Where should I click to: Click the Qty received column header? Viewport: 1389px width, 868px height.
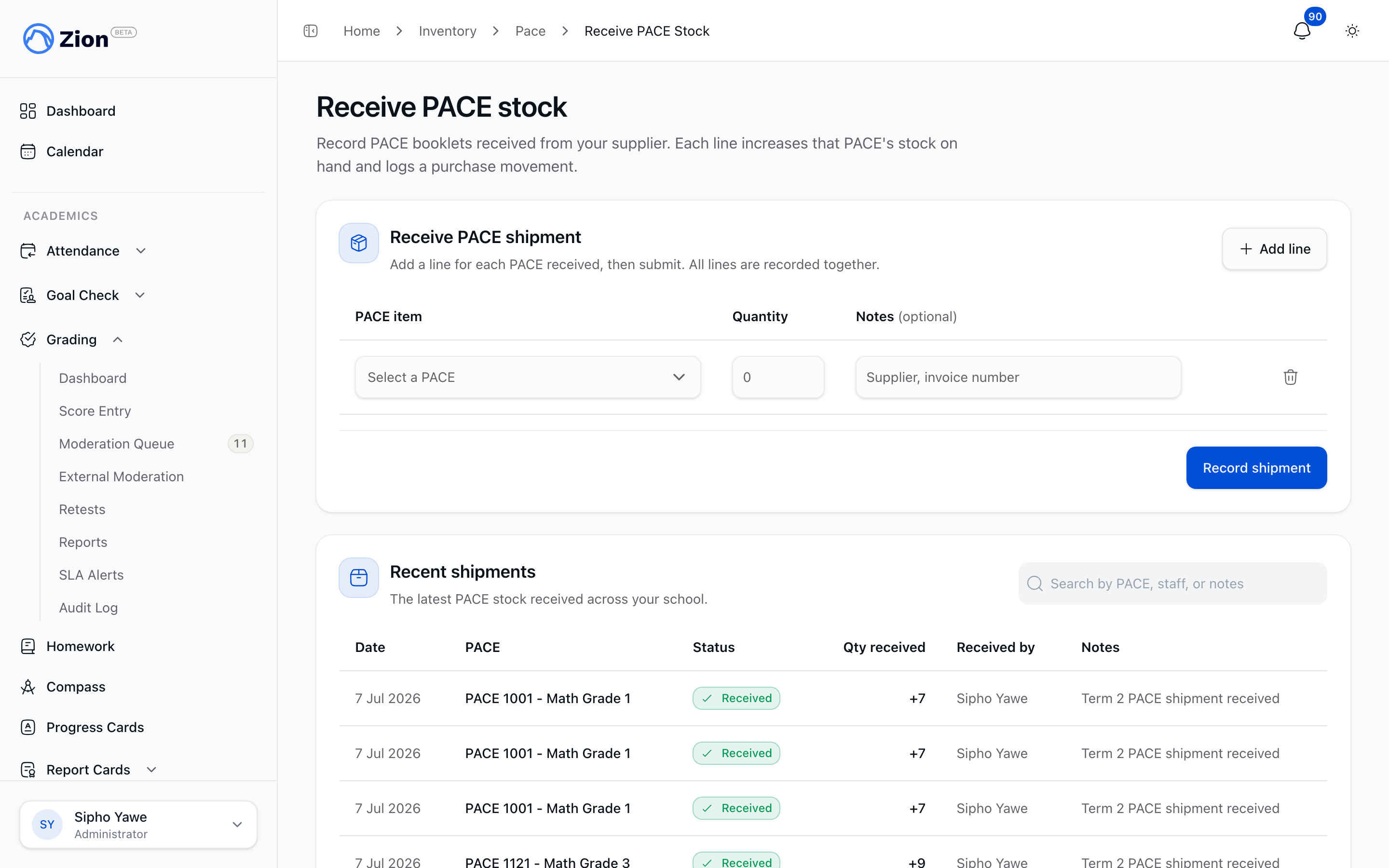[x=884, y=647]
